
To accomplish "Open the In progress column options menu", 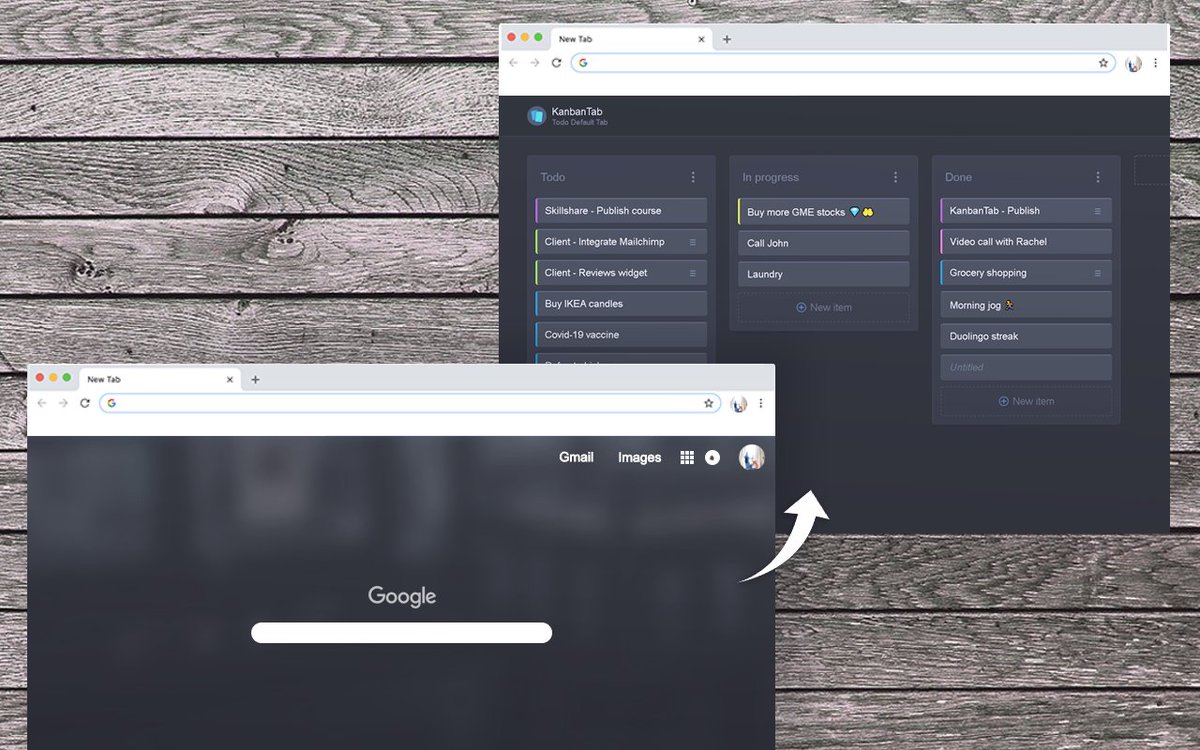I will tap(895, 177).
